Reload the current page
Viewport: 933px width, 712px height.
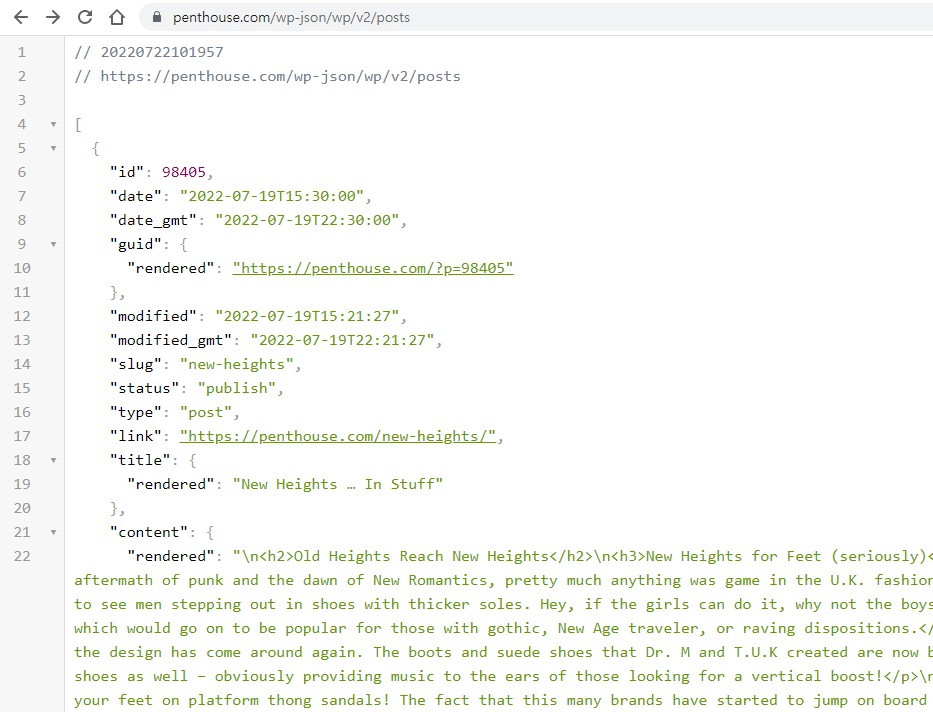[85, 17]
